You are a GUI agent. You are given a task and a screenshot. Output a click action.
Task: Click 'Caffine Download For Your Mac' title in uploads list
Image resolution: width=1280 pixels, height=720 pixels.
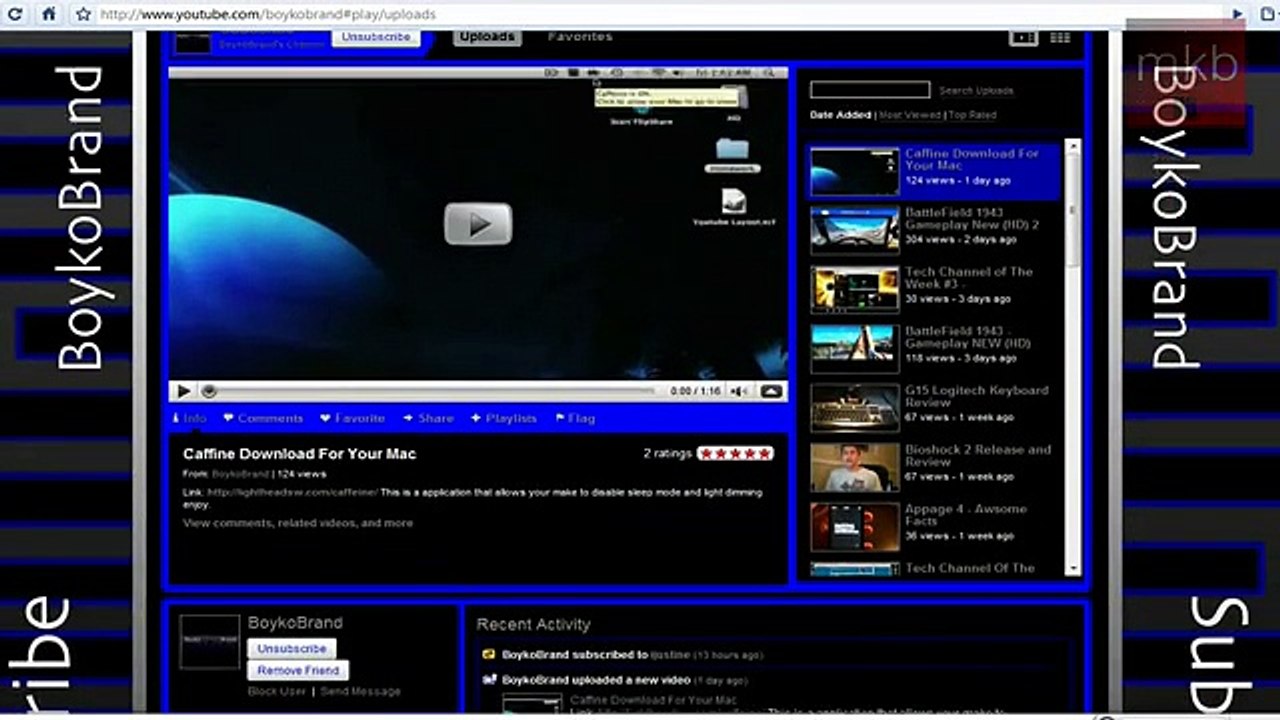point(972,160)
